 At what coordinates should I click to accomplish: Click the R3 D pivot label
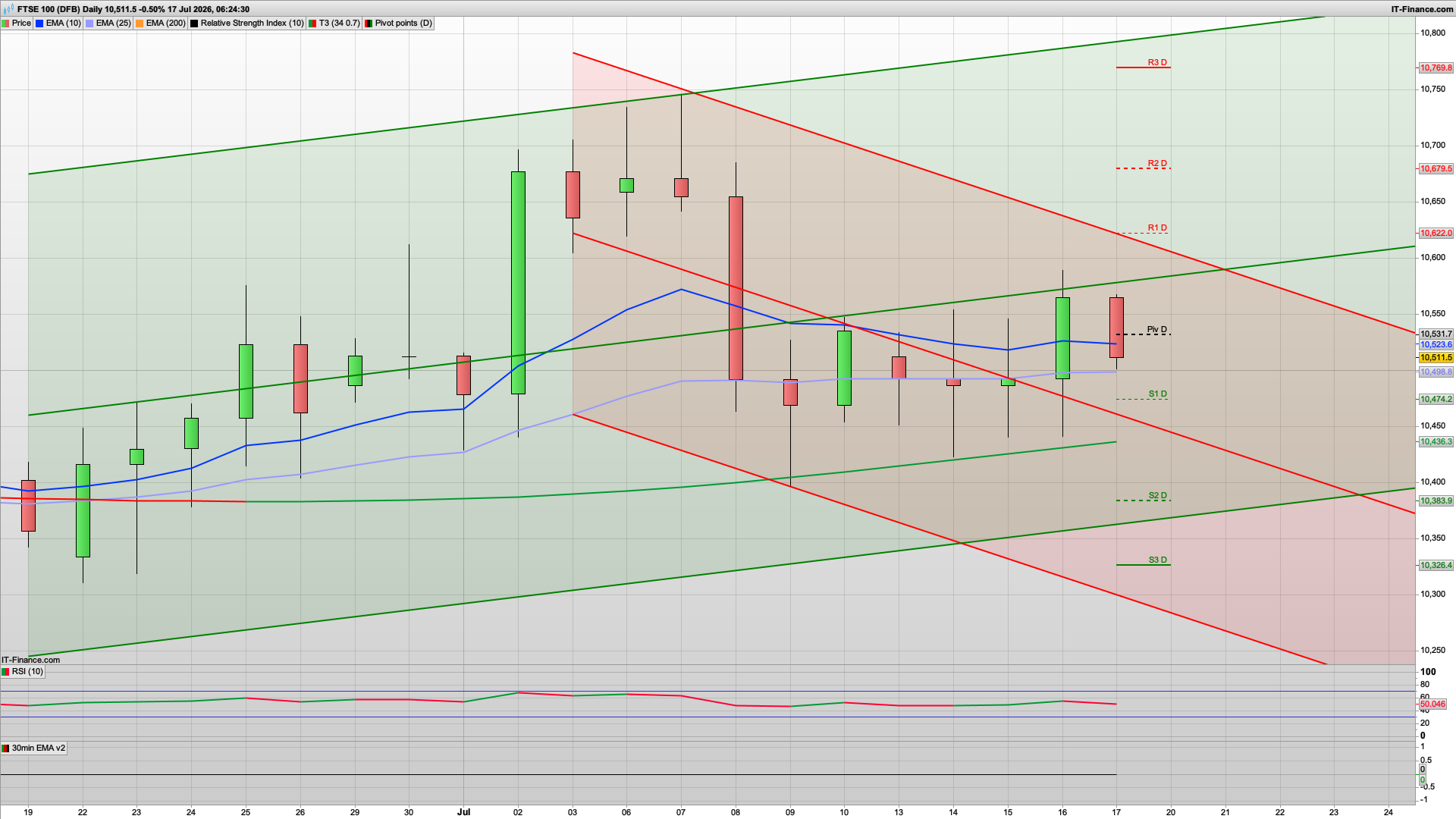(x=1157, y=63)
